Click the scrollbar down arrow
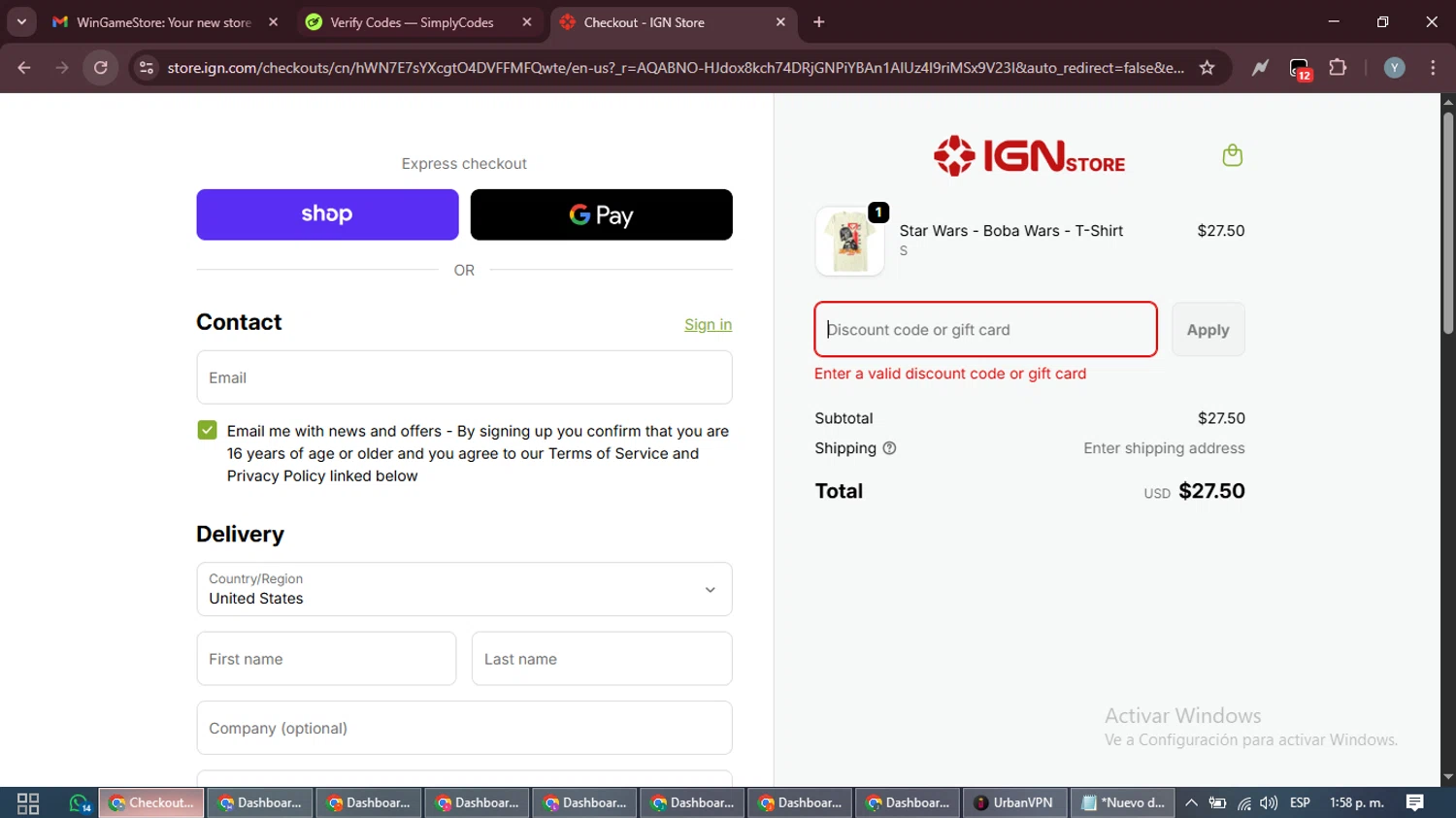1456x818 pixels. (x=1448, y=777)
